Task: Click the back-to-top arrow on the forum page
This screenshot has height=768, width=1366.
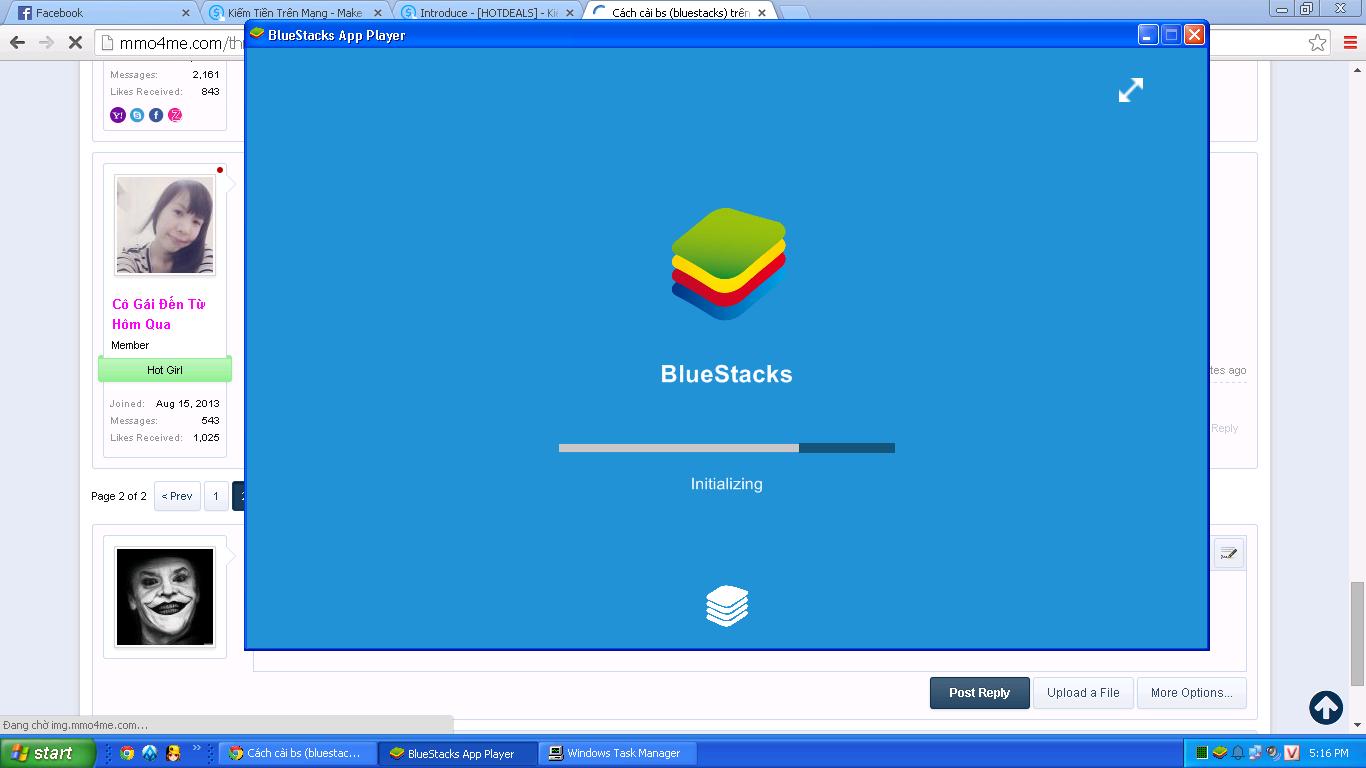Action: (1326, 708)
